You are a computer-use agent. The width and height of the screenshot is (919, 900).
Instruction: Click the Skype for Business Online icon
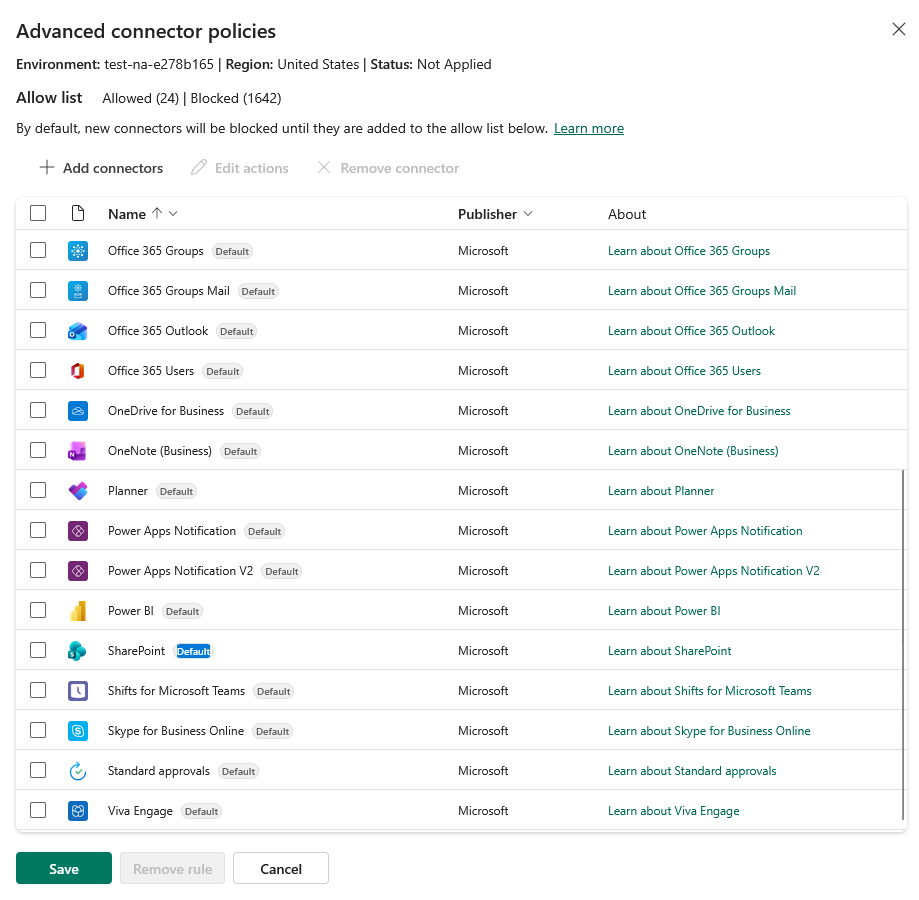pyautogui.click(x=78, y=731)
